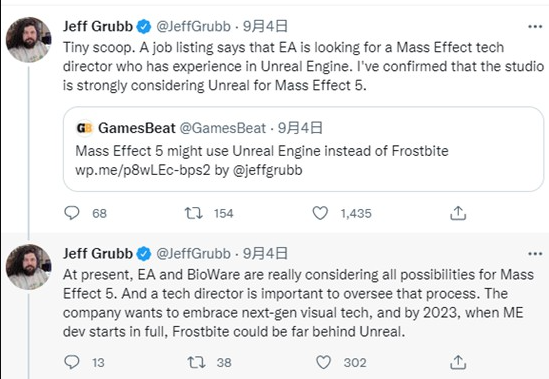Reply to the tweet with 13 replies
The width and height of the screenshot is (549, 379).
pos(72,362)
